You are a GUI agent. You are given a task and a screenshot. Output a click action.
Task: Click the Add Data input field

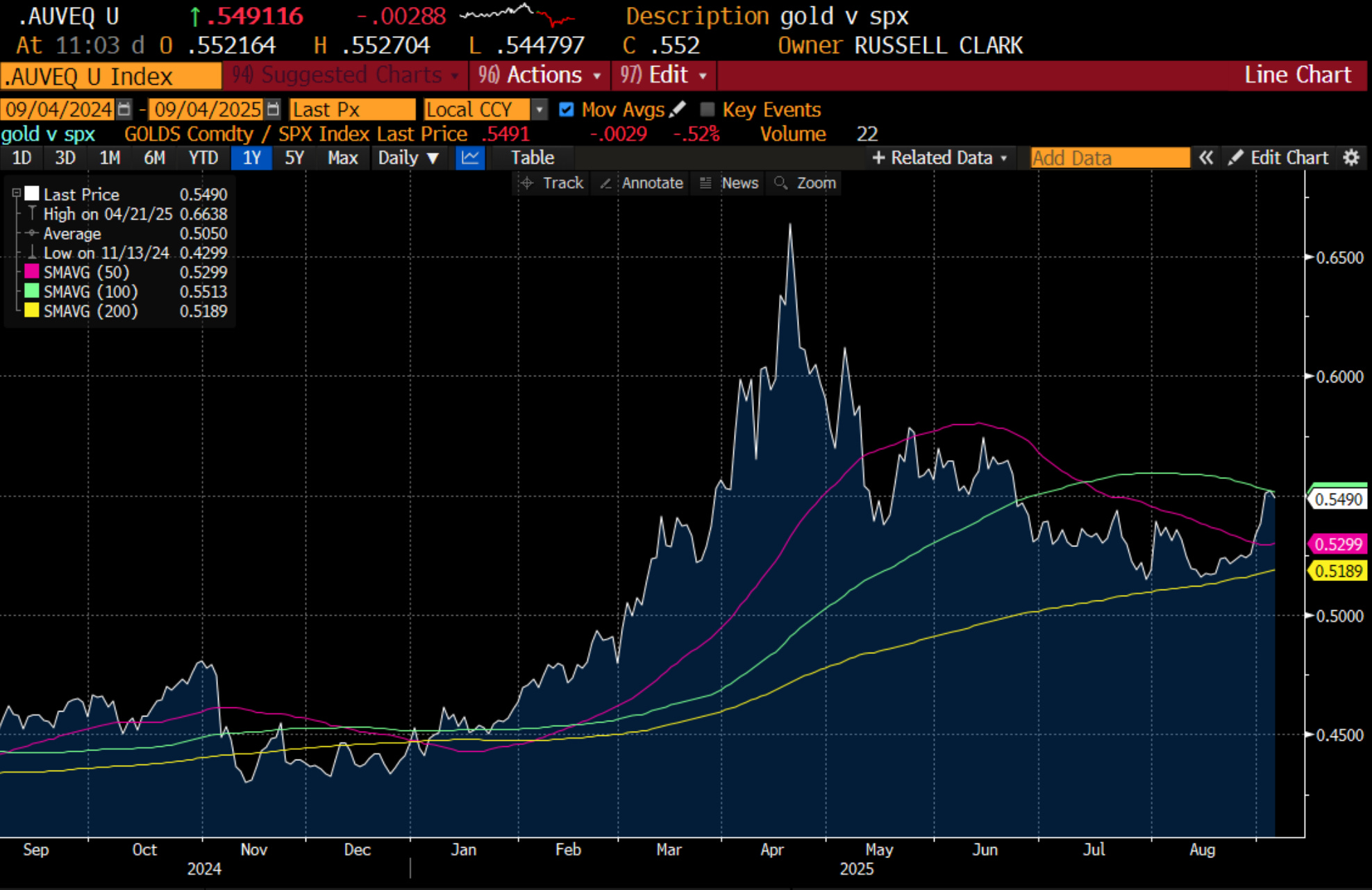point(1110,158)
